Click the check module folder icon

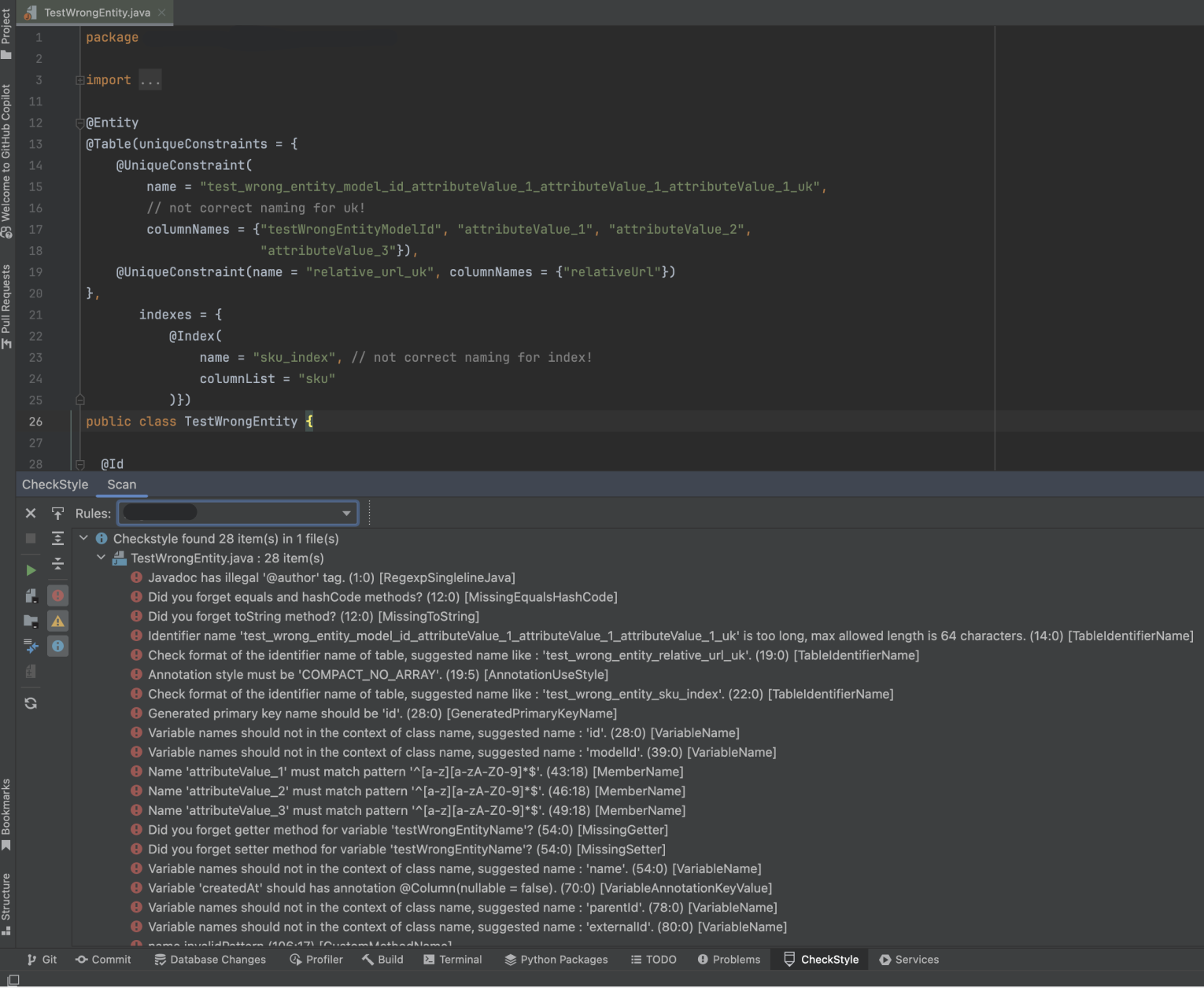click(x=31, y=621)
